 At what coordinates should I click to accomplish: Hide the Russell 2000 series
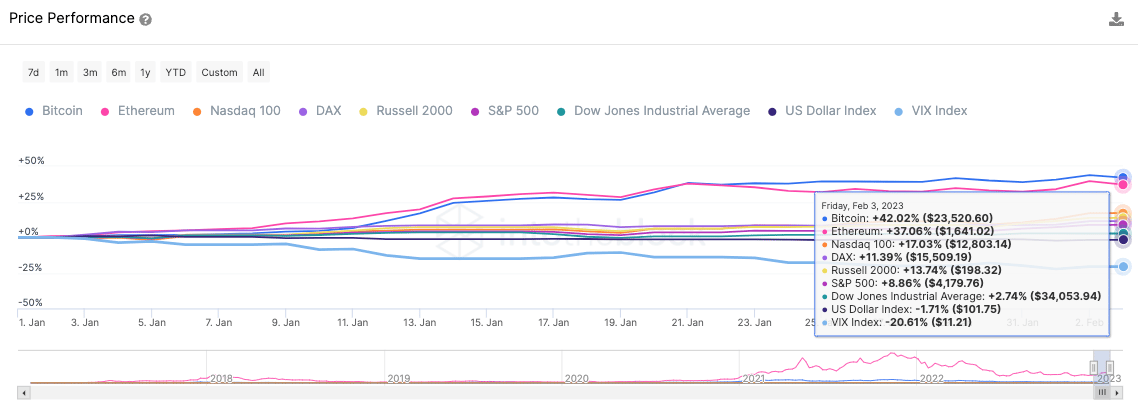point(405,111)
